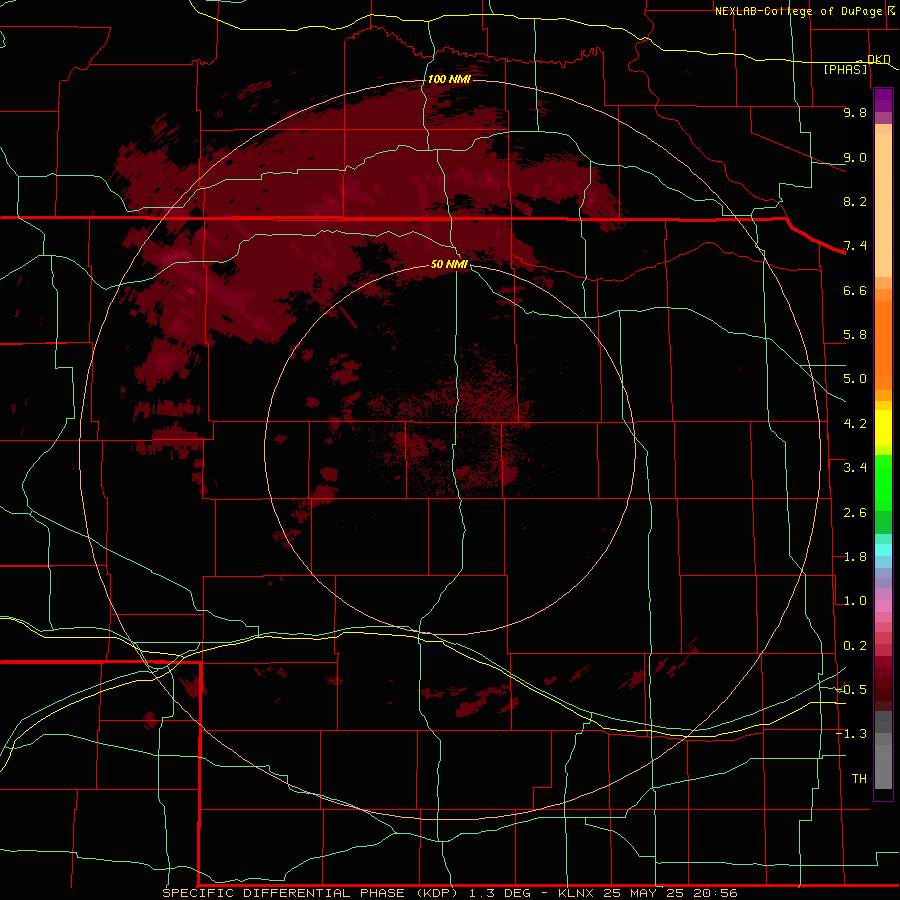Click the -0.5 value on the scale
Screen dimensions: 900x900
852,690
